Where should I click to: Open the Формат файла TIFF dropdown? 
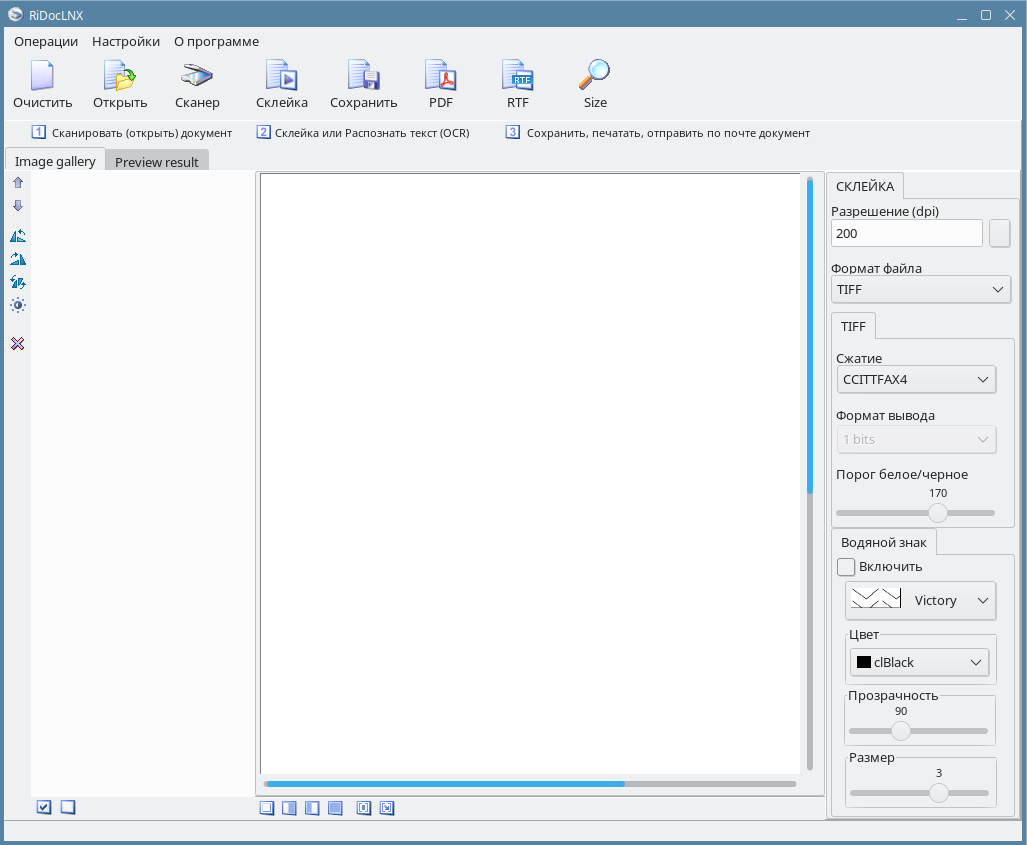click(x=920, y=289)
